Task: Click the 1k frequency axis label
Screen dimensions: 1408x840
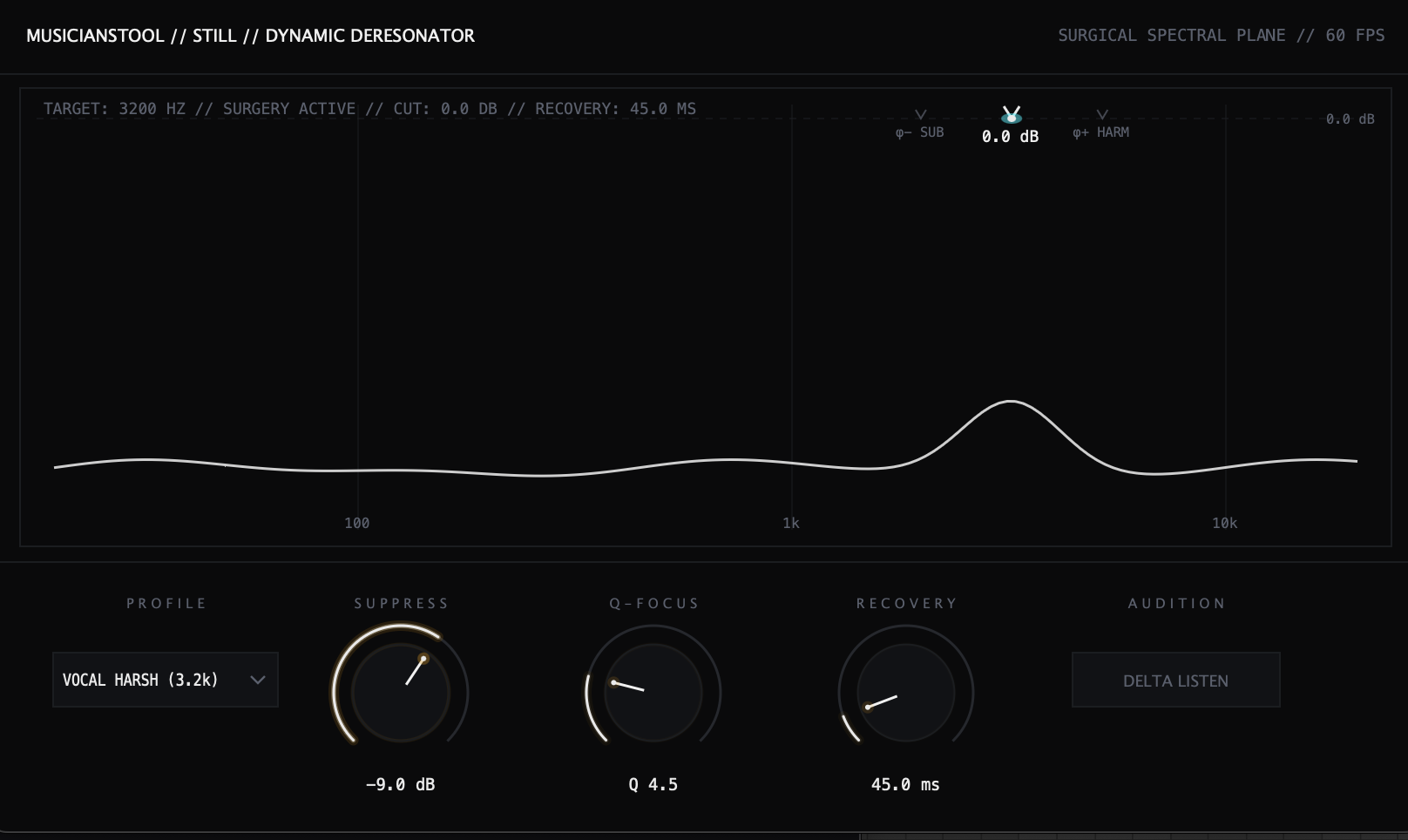Action: 791,523
